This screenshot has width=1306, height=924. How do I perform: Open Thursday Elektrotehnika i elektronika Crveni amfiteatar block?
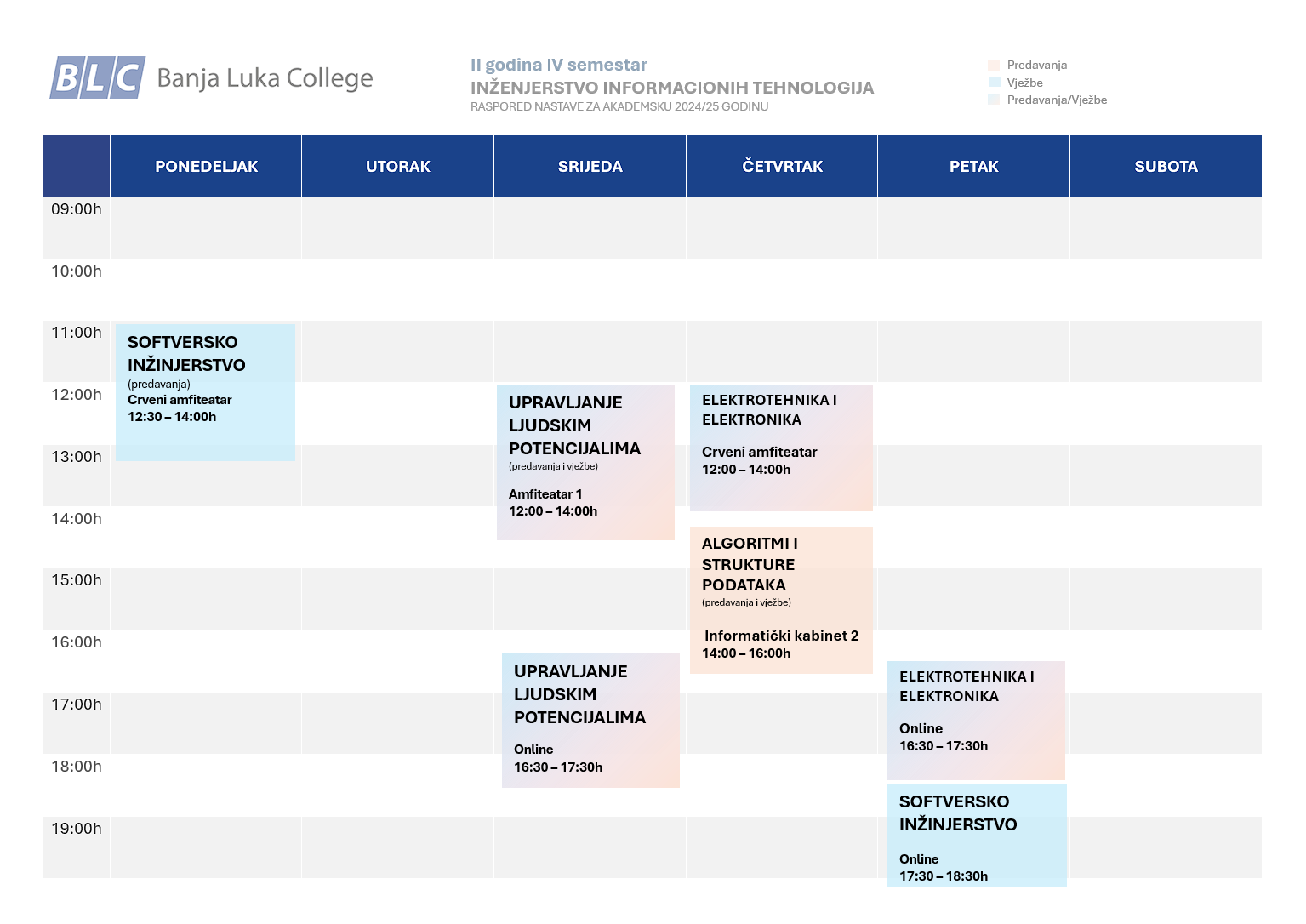point(781,448)
